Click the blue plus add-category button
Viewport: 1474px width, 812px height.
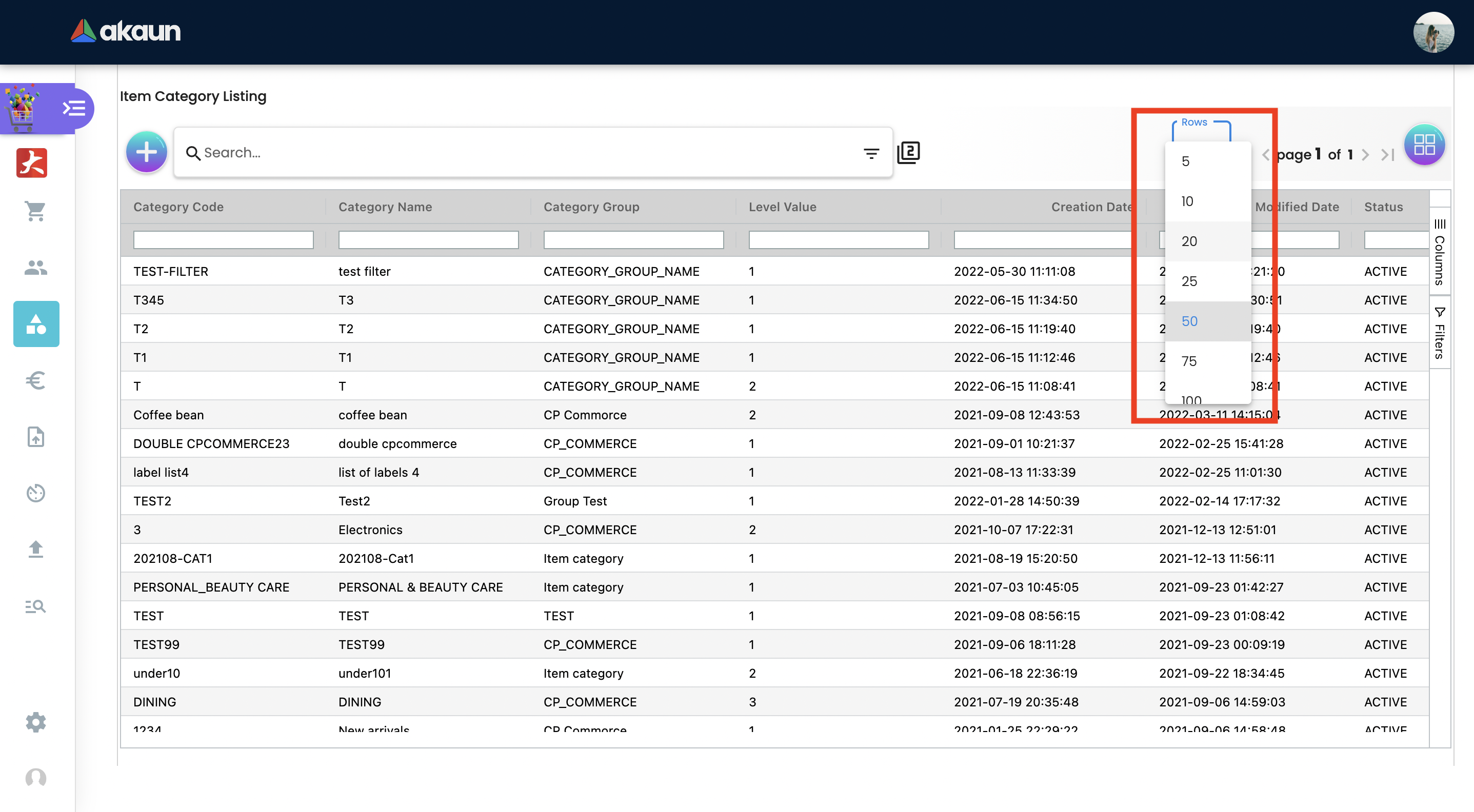[147, 152]
